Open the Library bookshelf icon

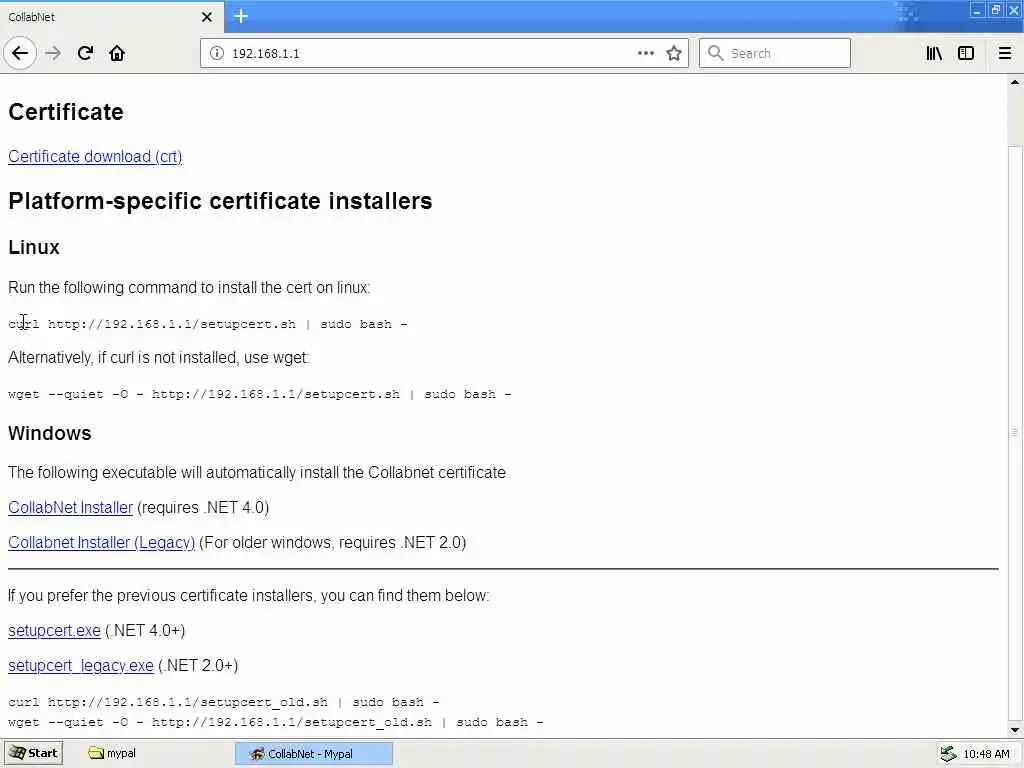[x=934, y=53]
